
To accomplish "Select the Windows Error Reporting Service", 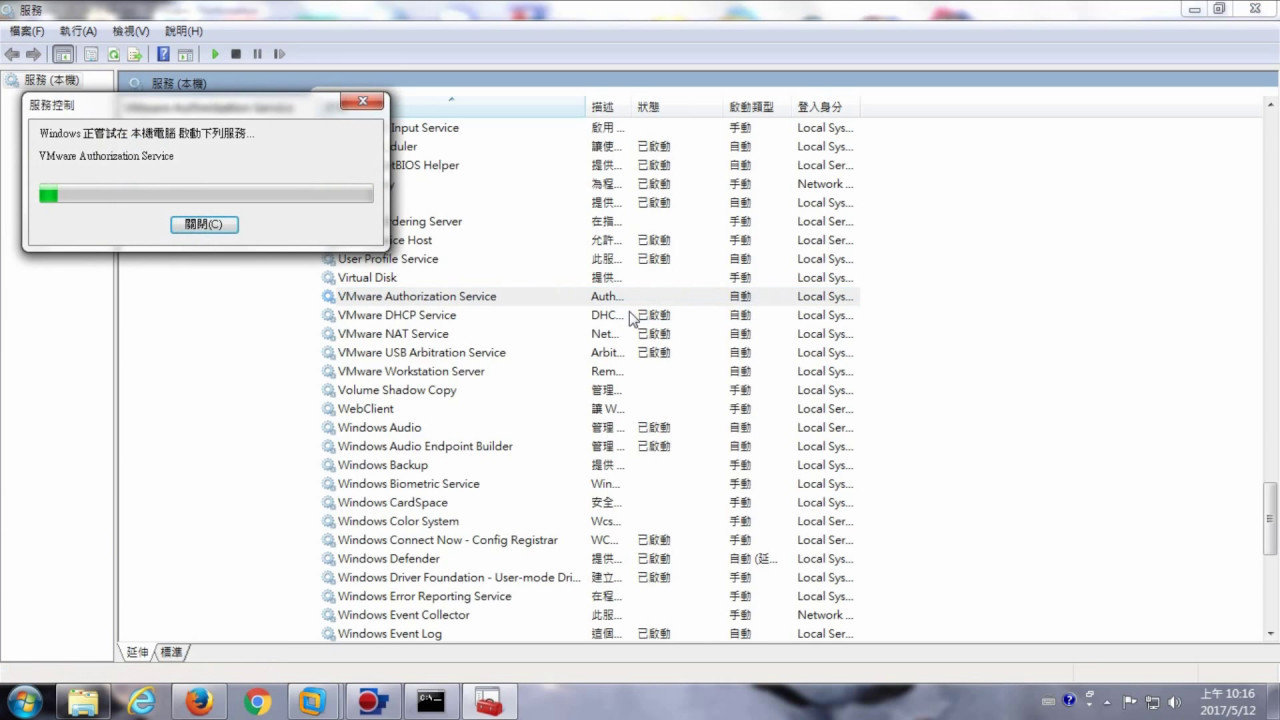I will 589,596.
